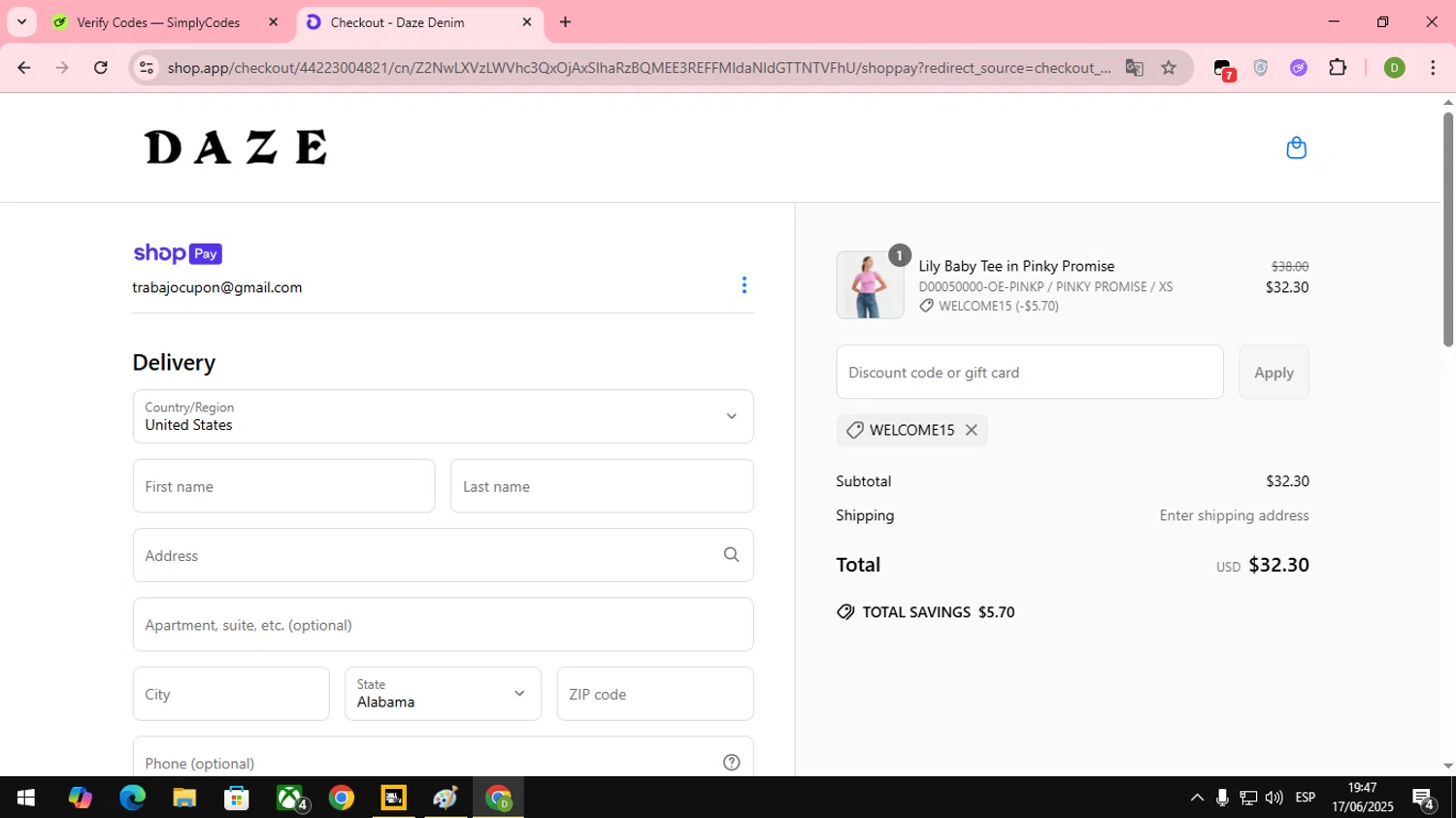Click the page vertical scrollbar thumb
This screenshot has width=1456, height=818.
1447,229
